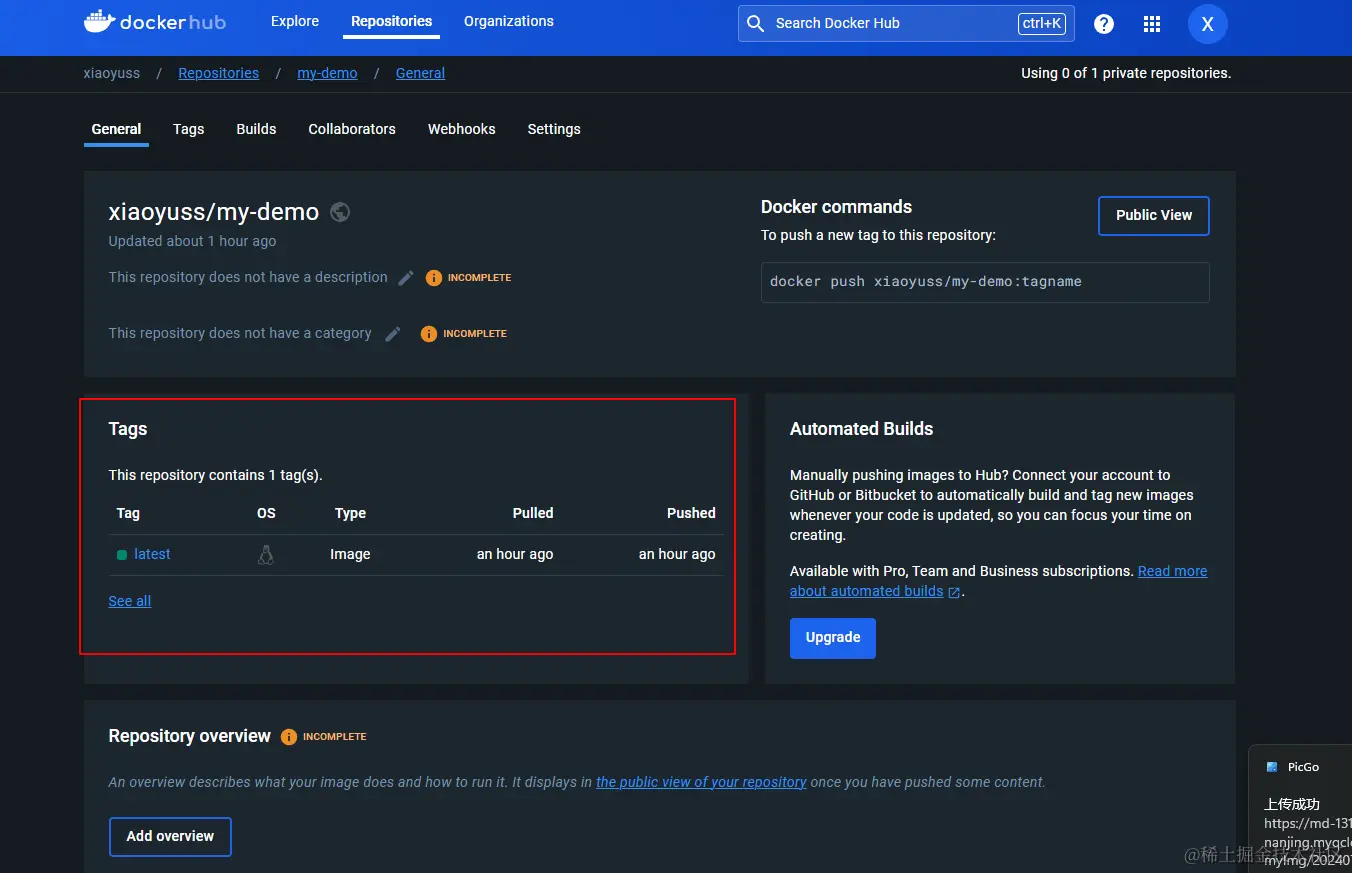Edit the repository description pencil icon
This screenshot has width=1352, height=873.
tap(406, 278)
